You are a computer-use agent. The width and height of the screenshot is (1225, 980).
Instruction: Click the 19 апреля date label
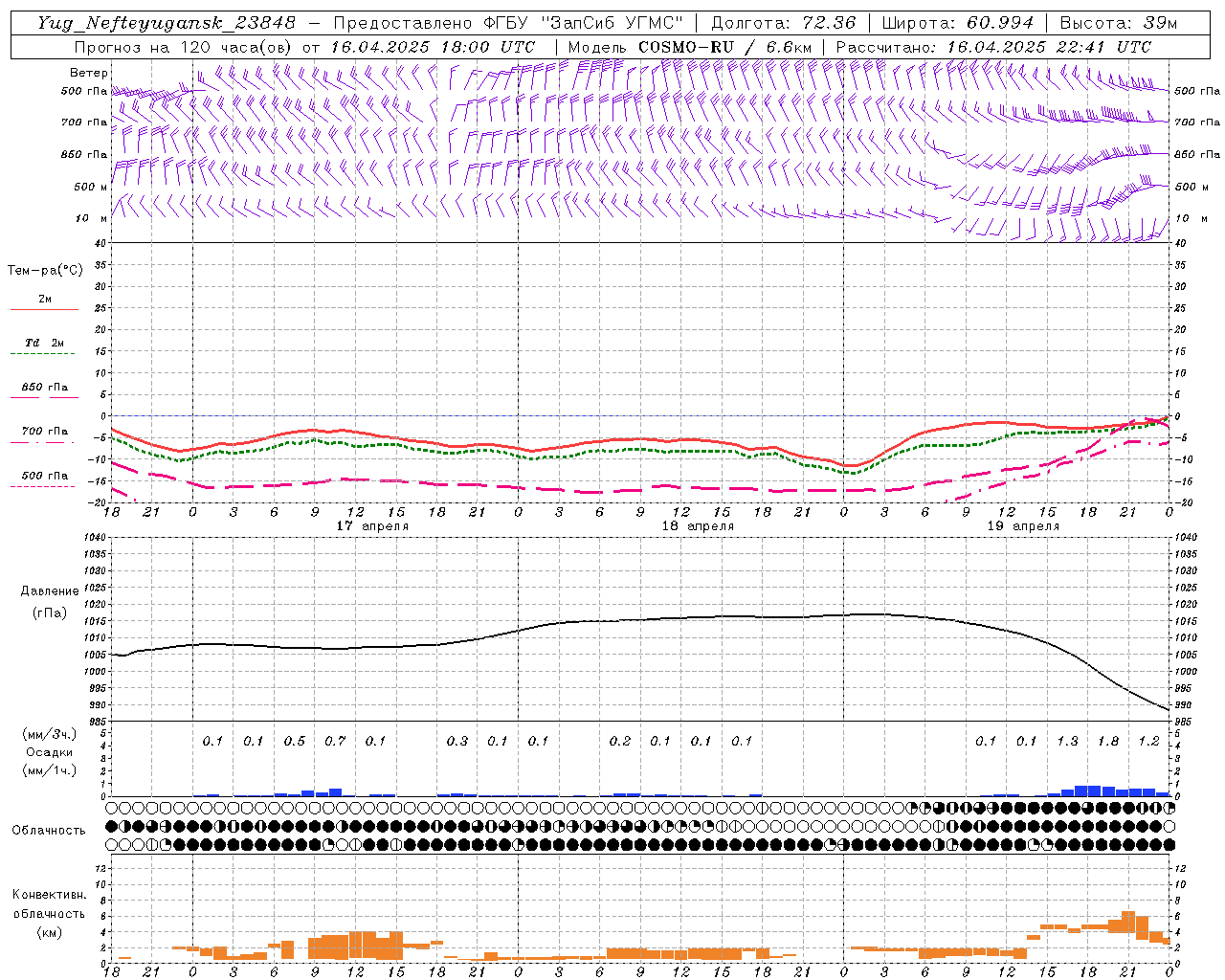(x=1023, y=526)
